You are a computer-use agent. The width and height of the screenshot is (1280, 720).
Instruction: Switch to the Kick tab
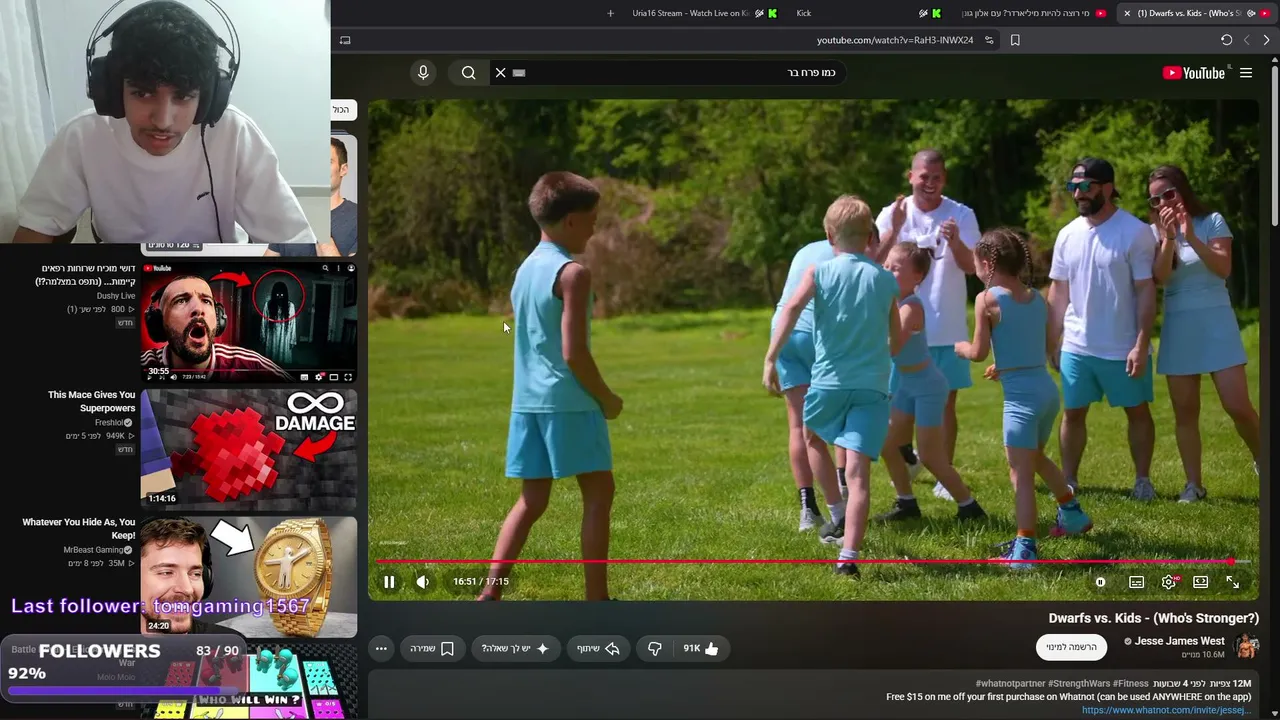click(868, 13)
